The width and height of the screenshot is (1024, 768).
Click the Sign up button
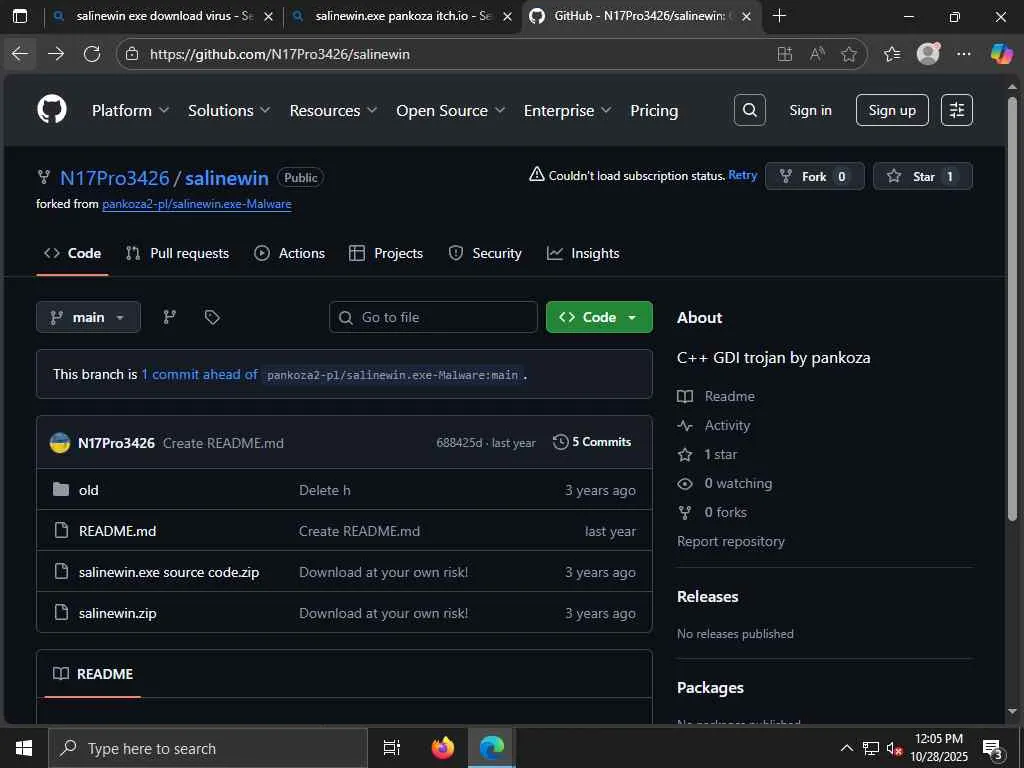(891, 110)
